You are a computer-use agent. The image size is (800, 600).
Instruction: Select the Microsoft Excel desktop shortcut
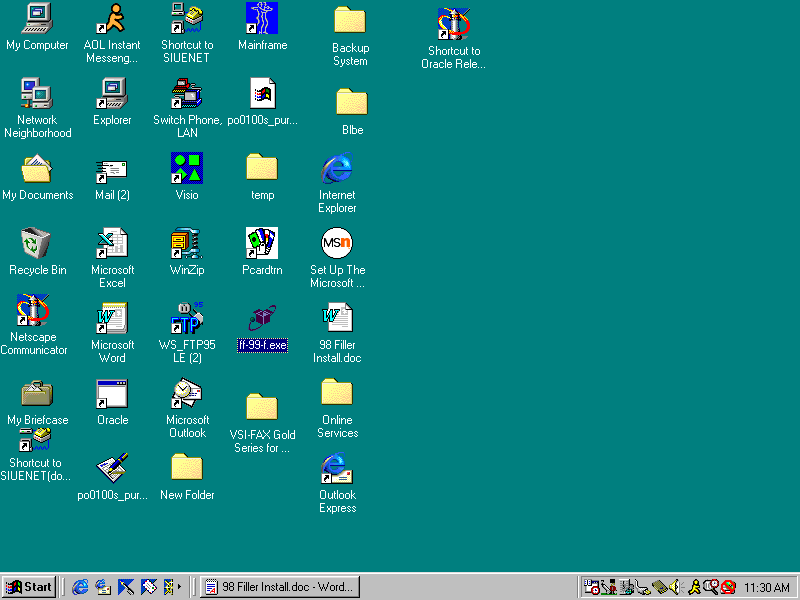coord(112,244)
